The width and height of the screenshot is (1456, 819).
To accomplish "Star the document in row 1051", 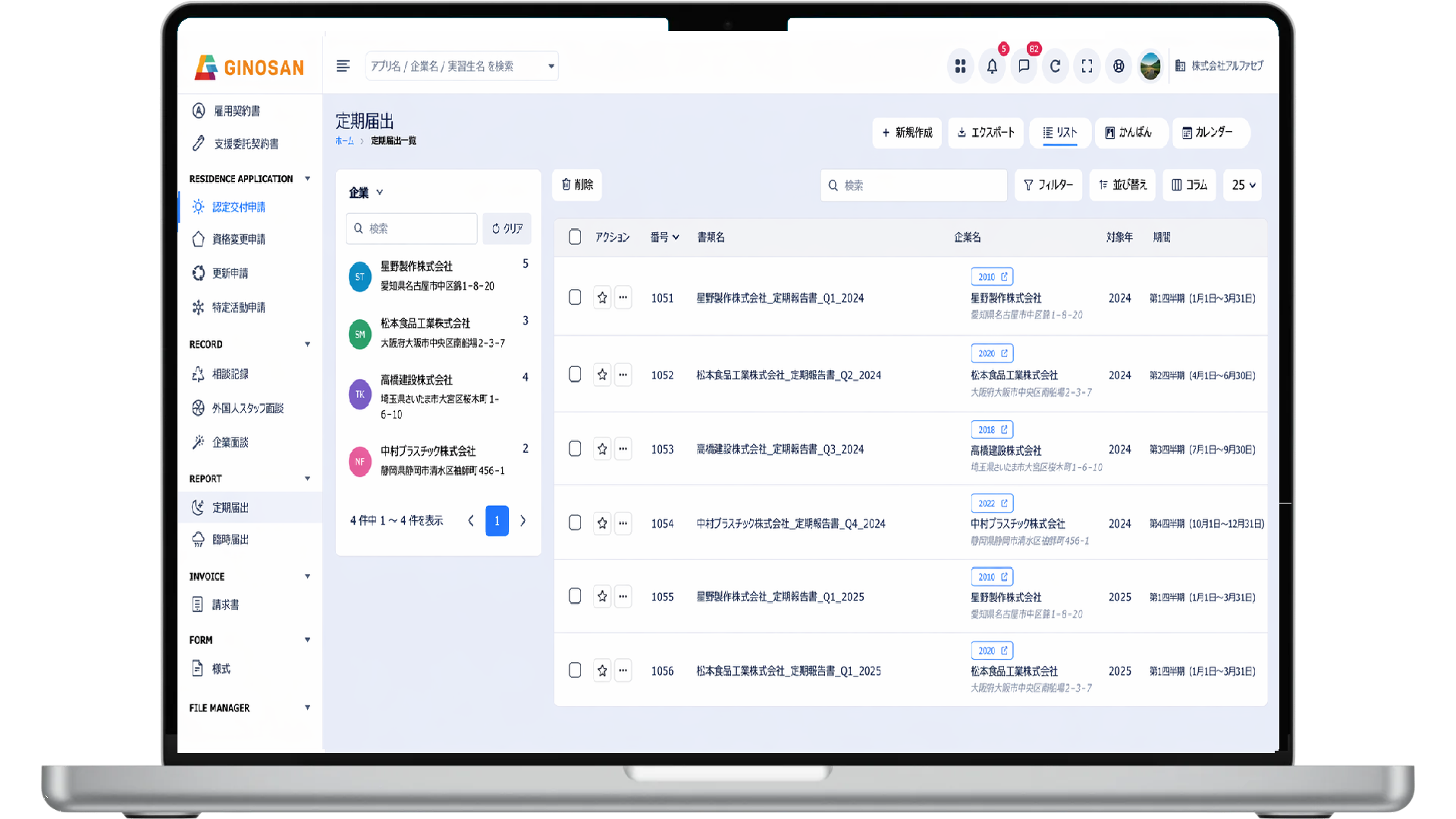I will tap(602, 297).
